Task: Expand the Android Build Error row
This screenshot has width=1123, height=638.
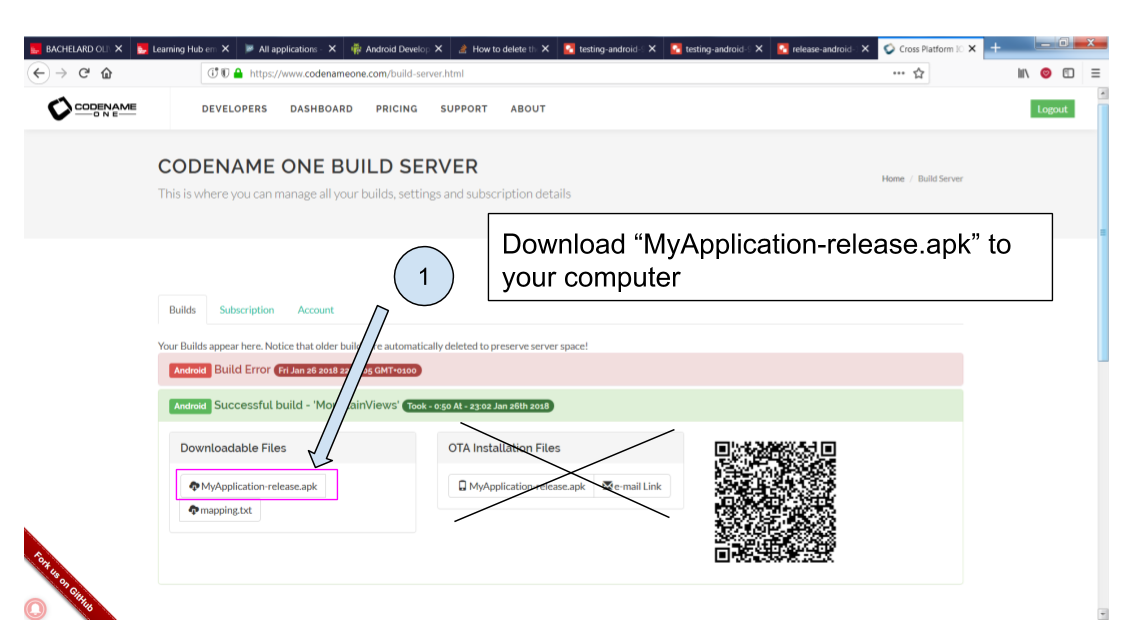Action: pyautogui.click(x=560, y=369)
